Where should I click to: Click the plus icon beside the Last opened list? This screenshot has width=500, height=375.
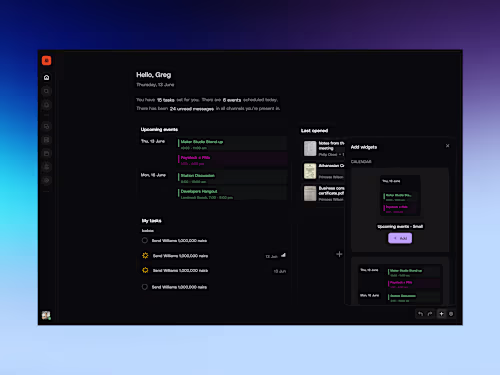(x=339, y=254)
